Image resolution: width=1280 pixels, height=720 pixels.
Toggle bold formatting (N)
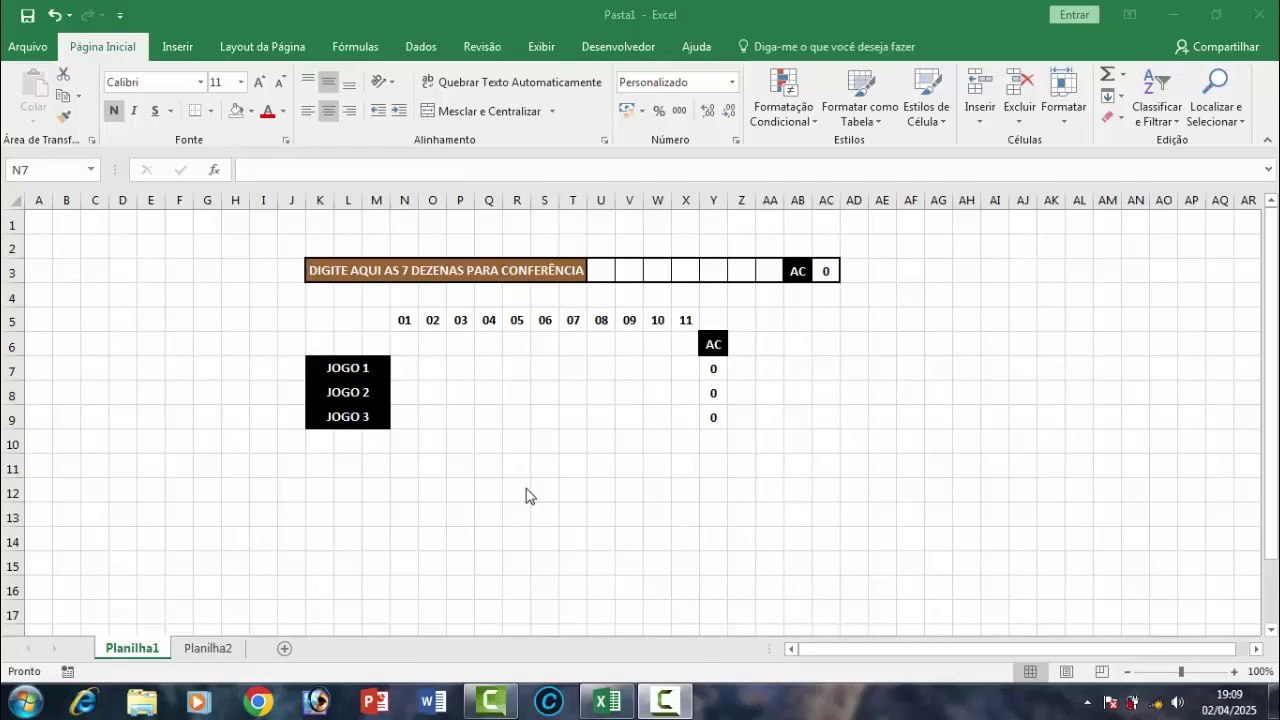[x=114, y=111]
